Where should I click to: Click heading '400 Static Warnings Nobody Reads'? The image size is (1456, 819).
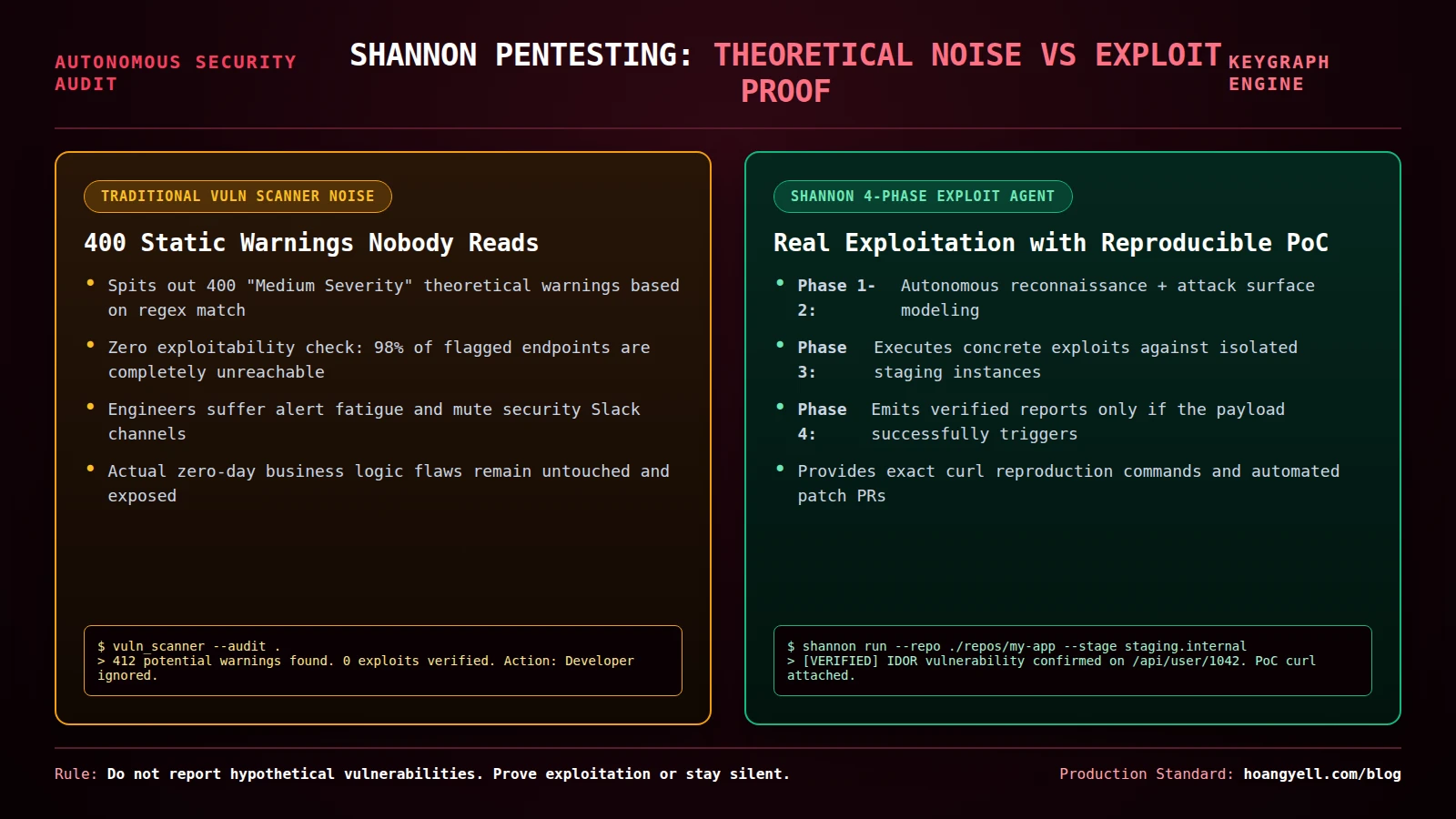pos(311,243)
